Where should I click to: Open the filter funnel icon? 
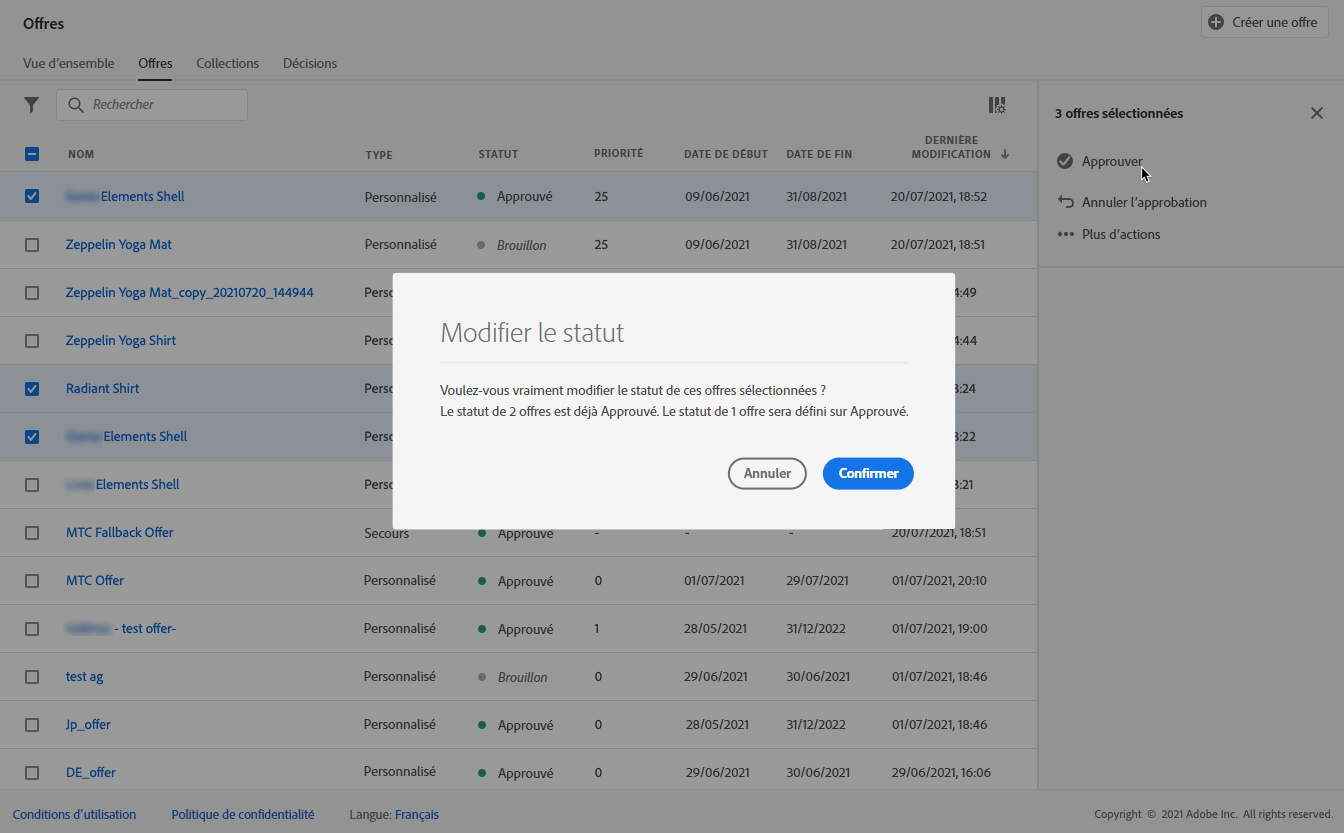[32, 104]
